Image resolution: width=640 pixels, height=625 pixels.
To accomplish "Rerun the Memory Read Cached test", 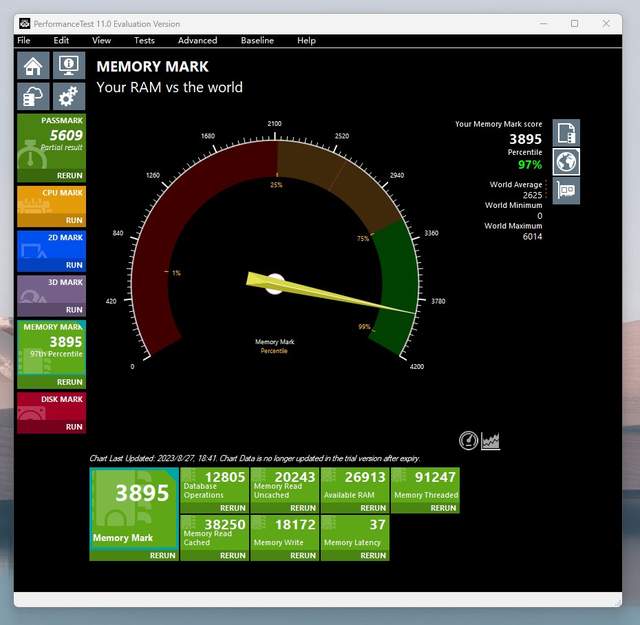I will pyautogui.click(x=214, y=556).
